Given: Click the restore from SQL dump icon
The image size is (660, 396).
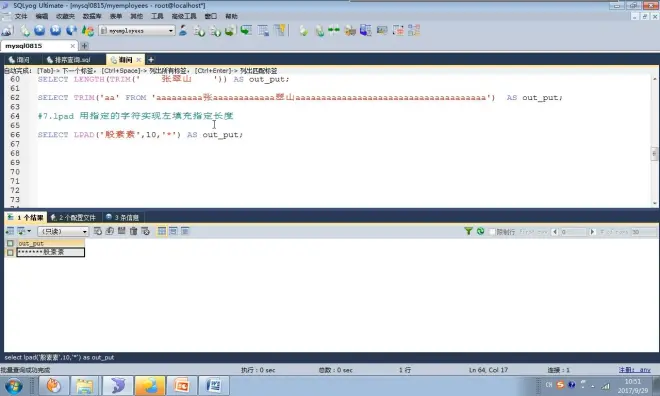Looking at the screenshot, I should click(230, 30).
